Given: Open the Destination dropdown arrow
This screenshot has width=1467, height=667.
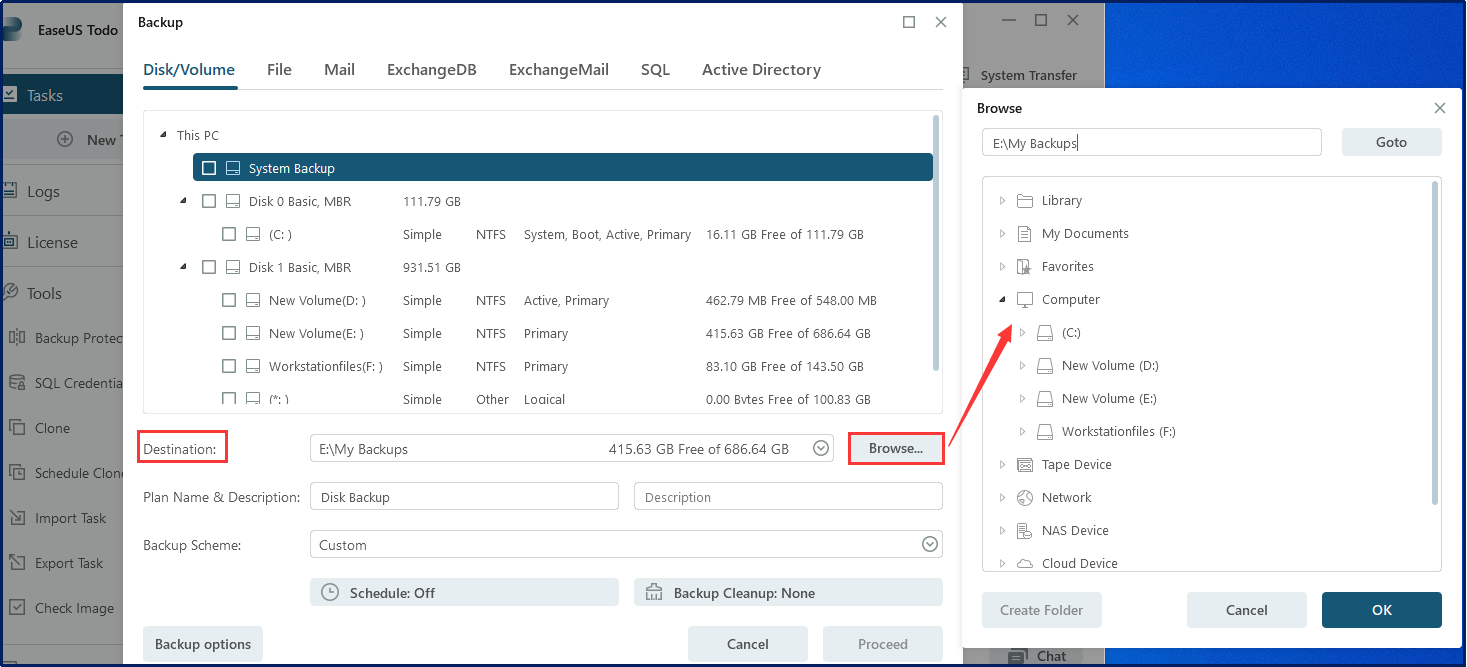Looking at the screenshot, I should click(x=821, y=449).
